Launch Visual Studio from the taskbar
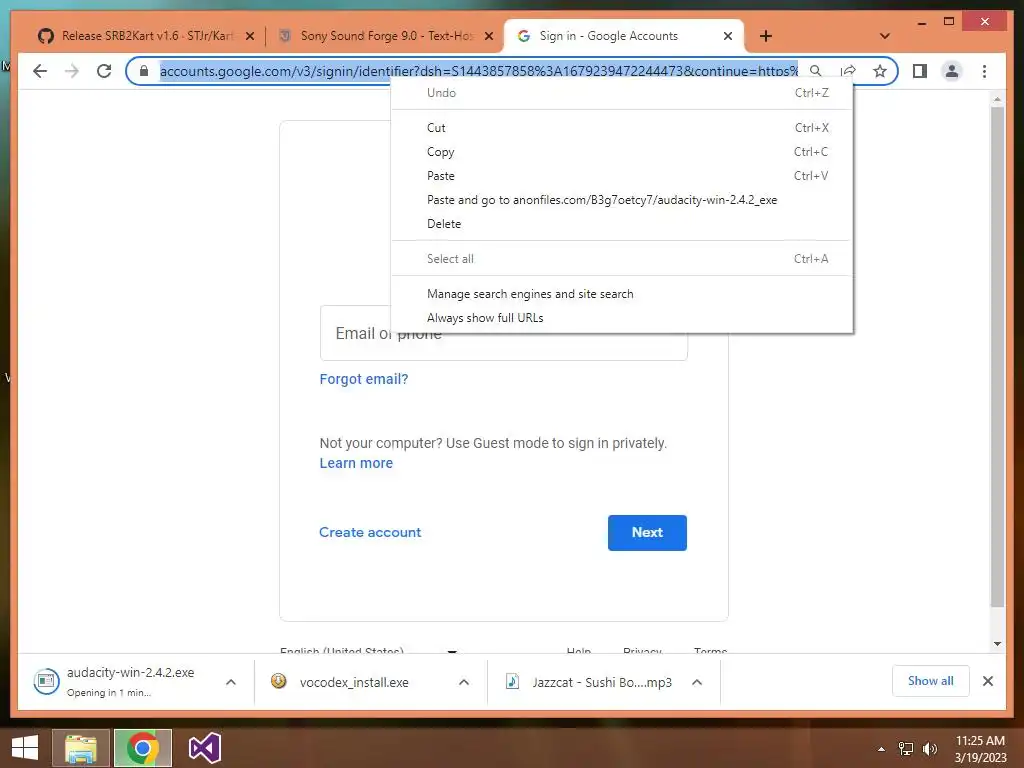 [x=205, y=748]
